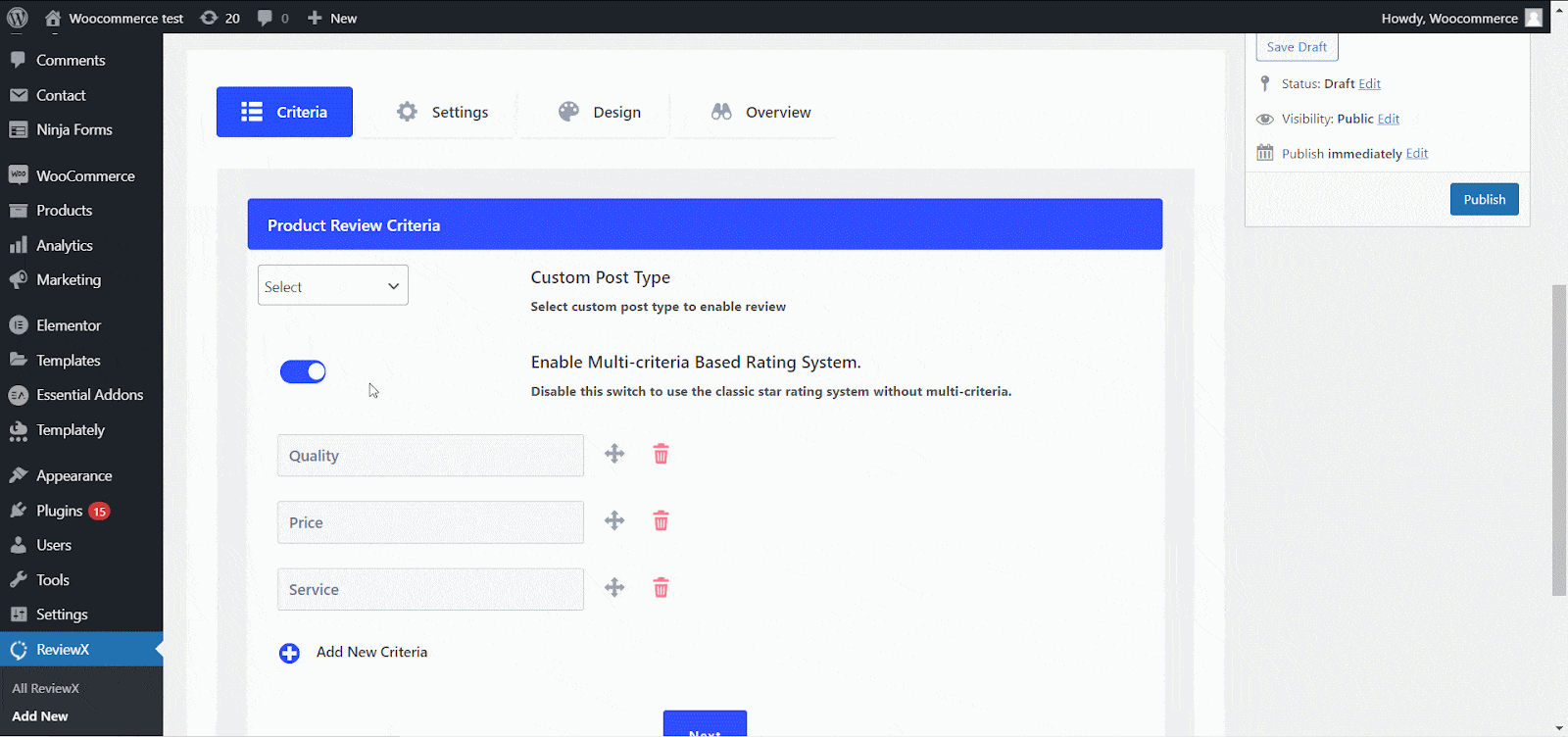Screen dimensions: 1568x737
Task: Open the Tools wrench icon
Action: 19,580
